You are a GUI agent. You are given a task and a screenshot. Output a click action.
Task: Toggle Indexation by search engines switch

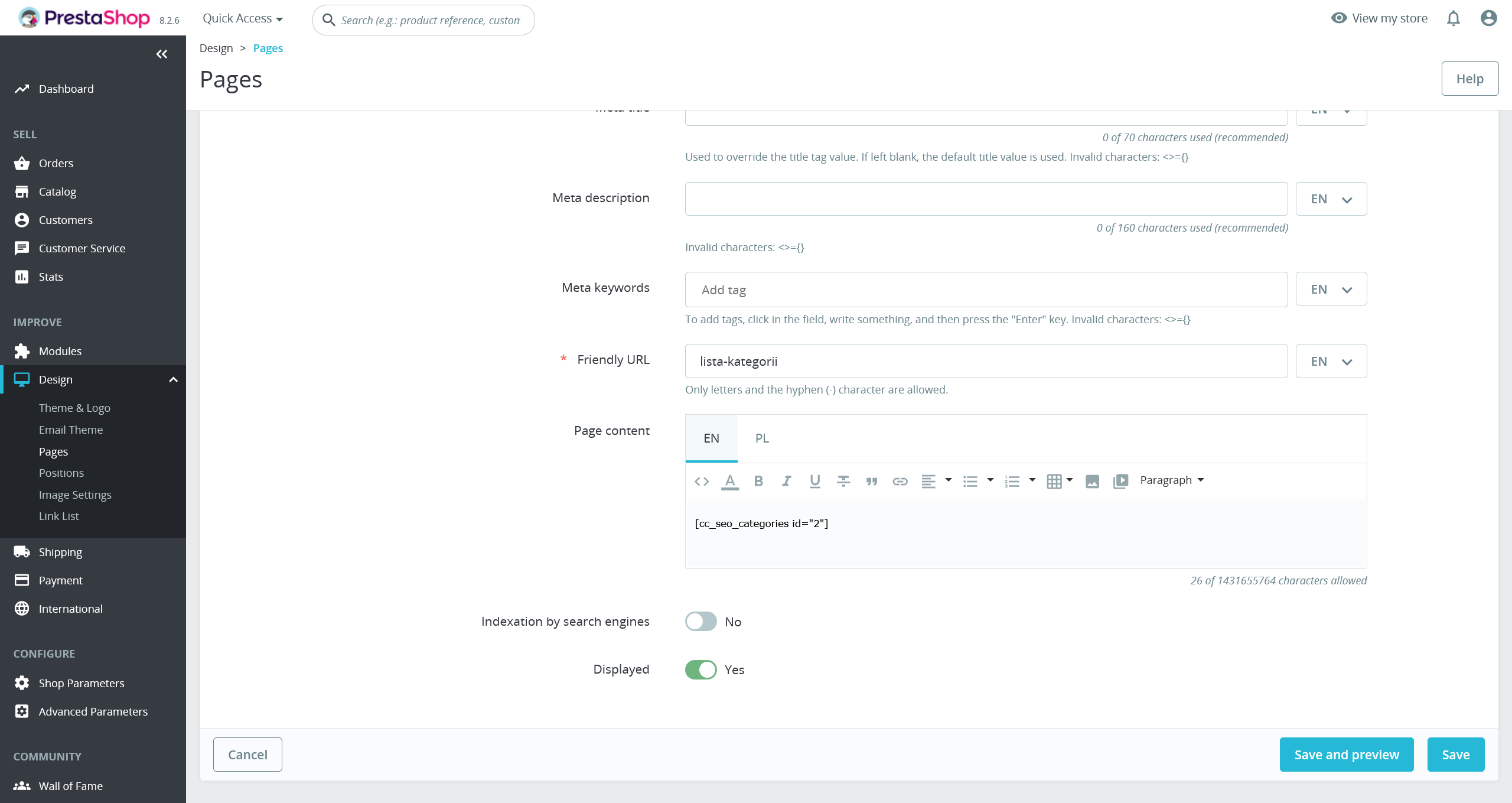point(701,622)
